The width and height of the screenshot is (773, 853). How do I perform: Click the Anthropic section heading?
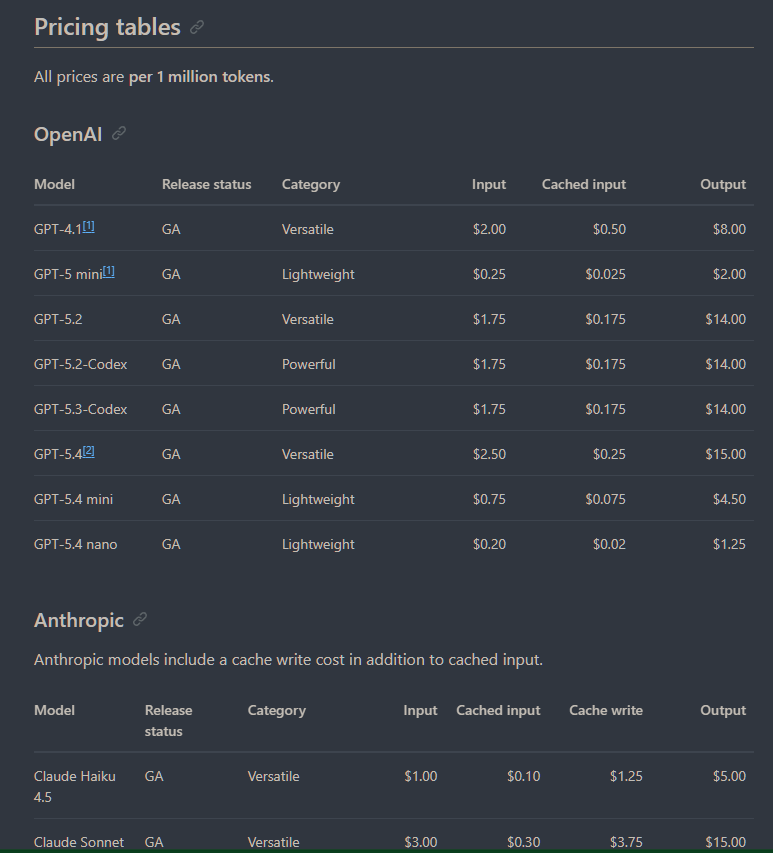pyautogui.click(x=79, y=620)
